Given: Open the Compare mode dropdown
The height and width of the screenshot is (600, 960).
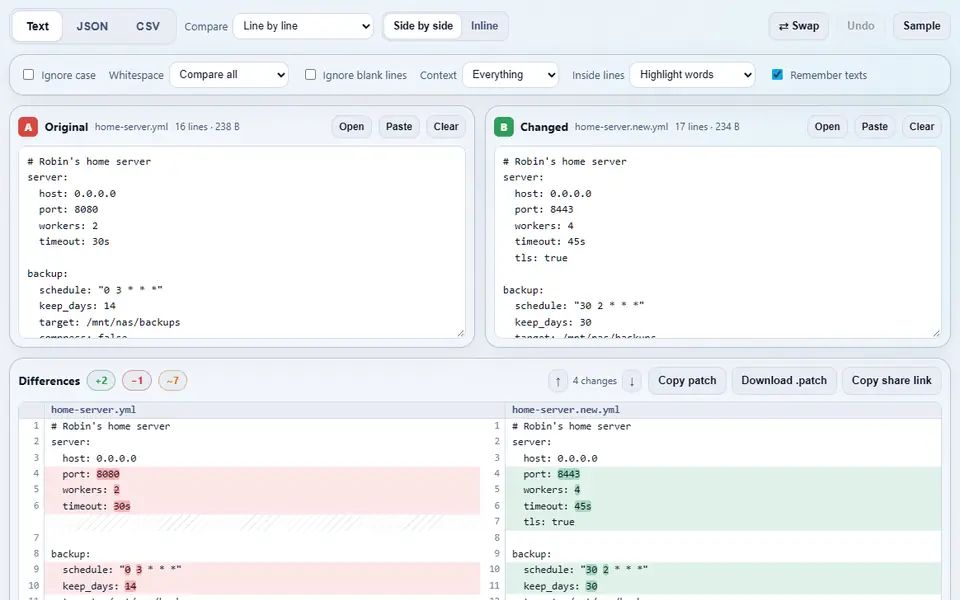Looking at the screenshot, I should tap(303, 26).
